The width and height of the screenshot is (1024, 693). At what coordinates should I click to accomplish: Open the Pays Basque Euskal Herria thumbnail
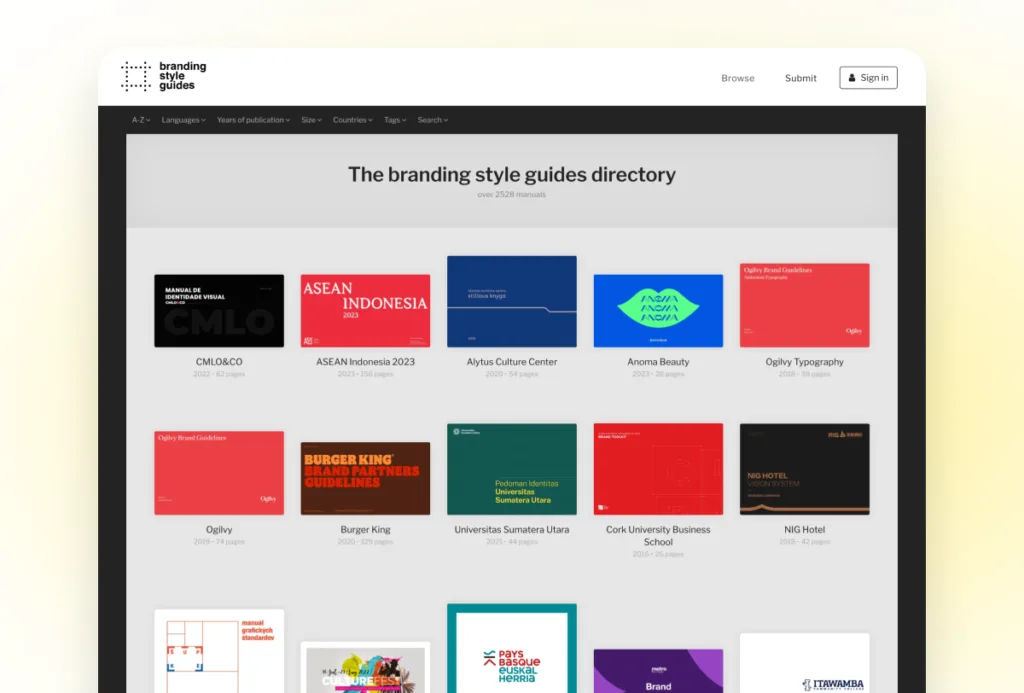[512, 649]
